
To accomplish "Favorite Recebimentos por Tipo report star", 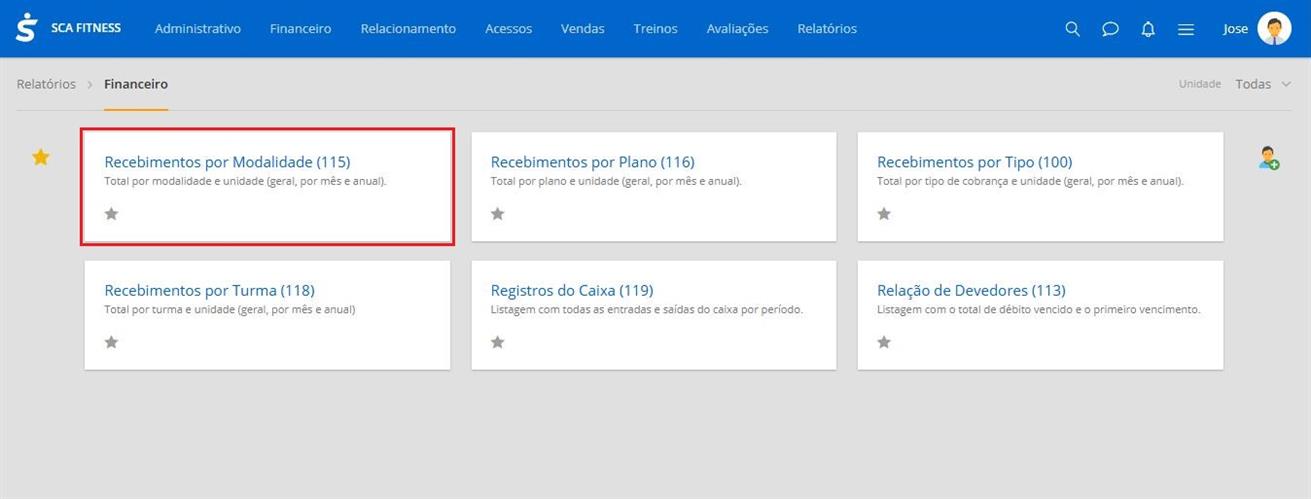I will pos(884,214).
